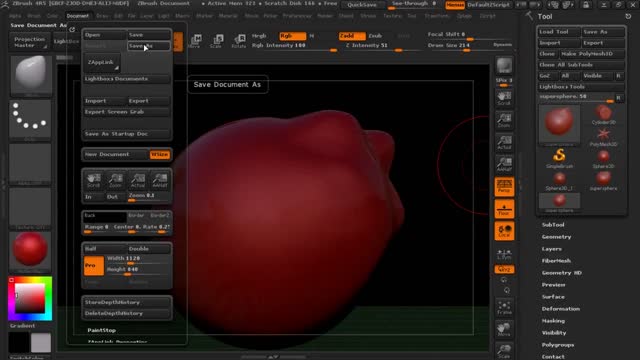
Task: Select the SimpleBrush tool icon
Action: point(559,158)
